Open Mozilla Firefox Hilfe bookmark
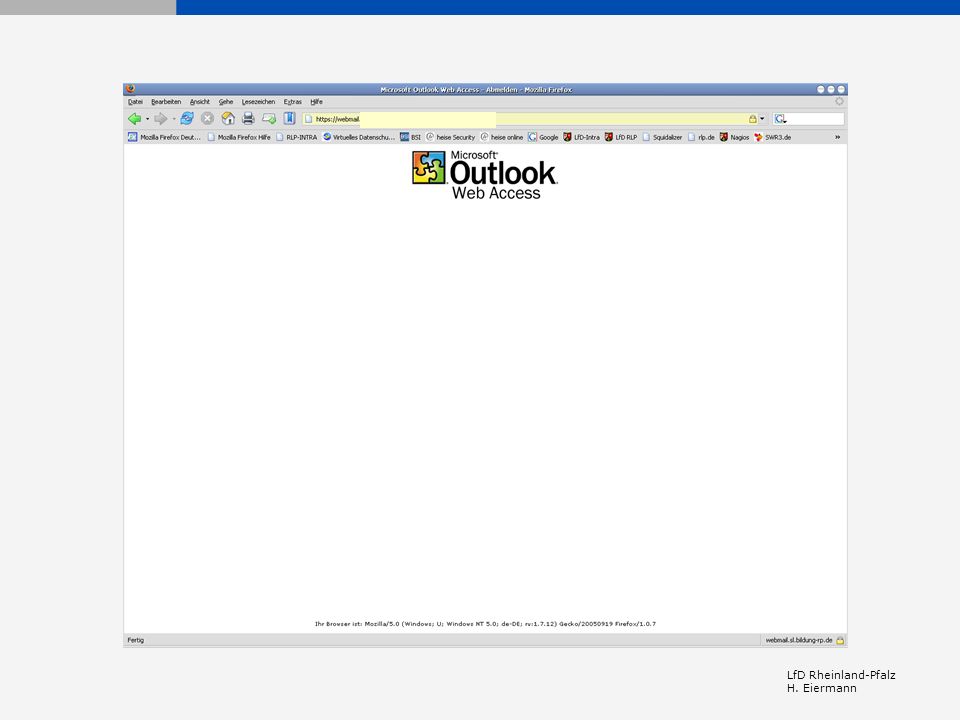The width and height of the screenshot is (960, 720). point(239,137)
